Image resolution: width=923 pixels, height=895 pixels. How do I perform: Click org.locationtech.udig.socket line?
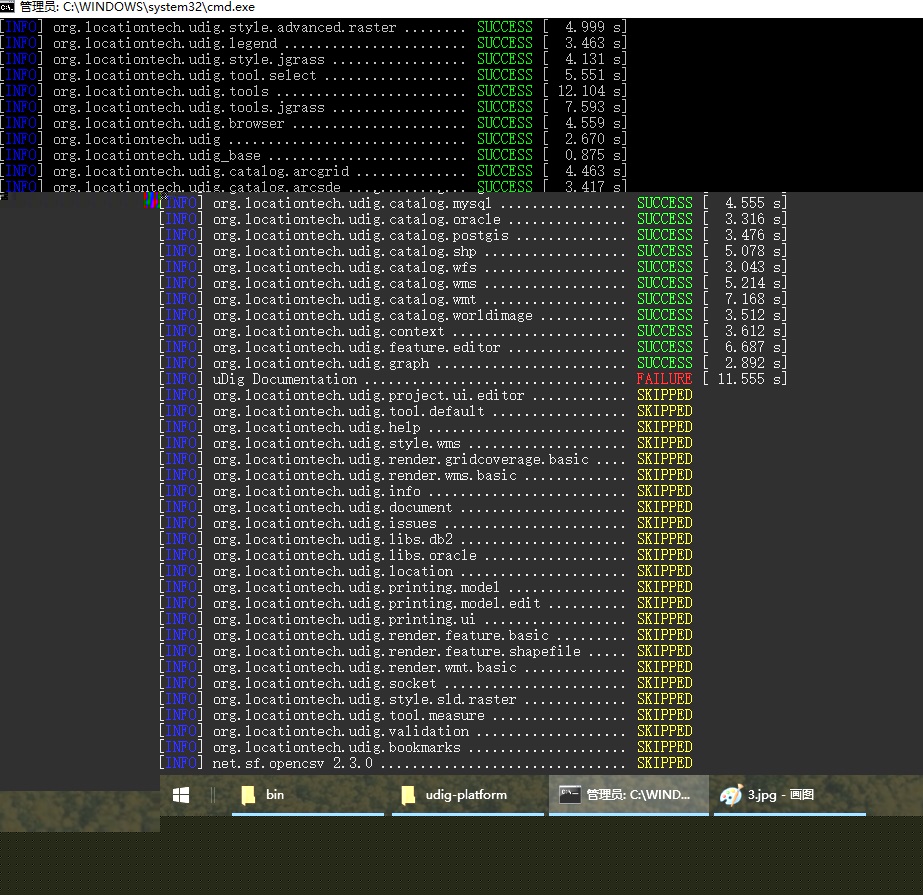tap(426, 682)
